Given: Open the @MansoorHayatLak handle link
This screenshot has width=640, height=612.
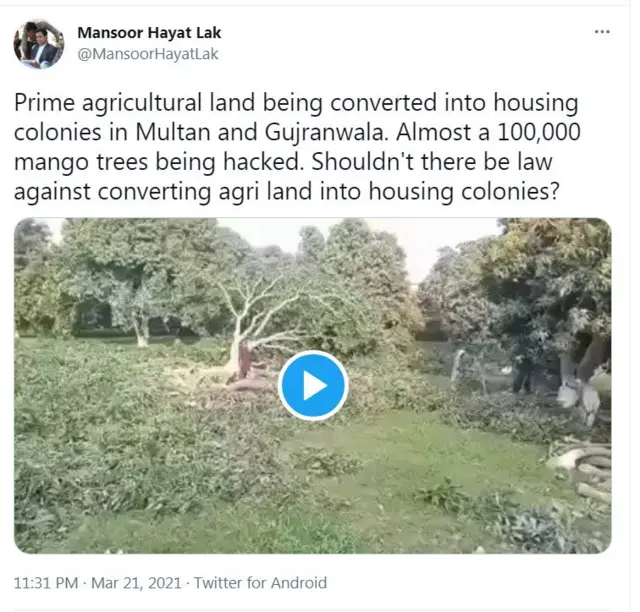Looking at the screenshot, I should click(x=148, y=54).
